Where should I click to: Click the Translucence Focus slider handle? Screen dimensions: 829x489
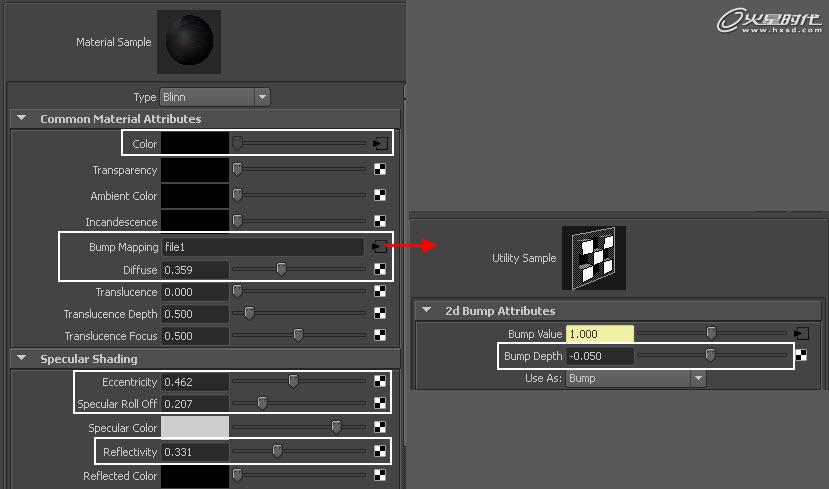point(298,335)
